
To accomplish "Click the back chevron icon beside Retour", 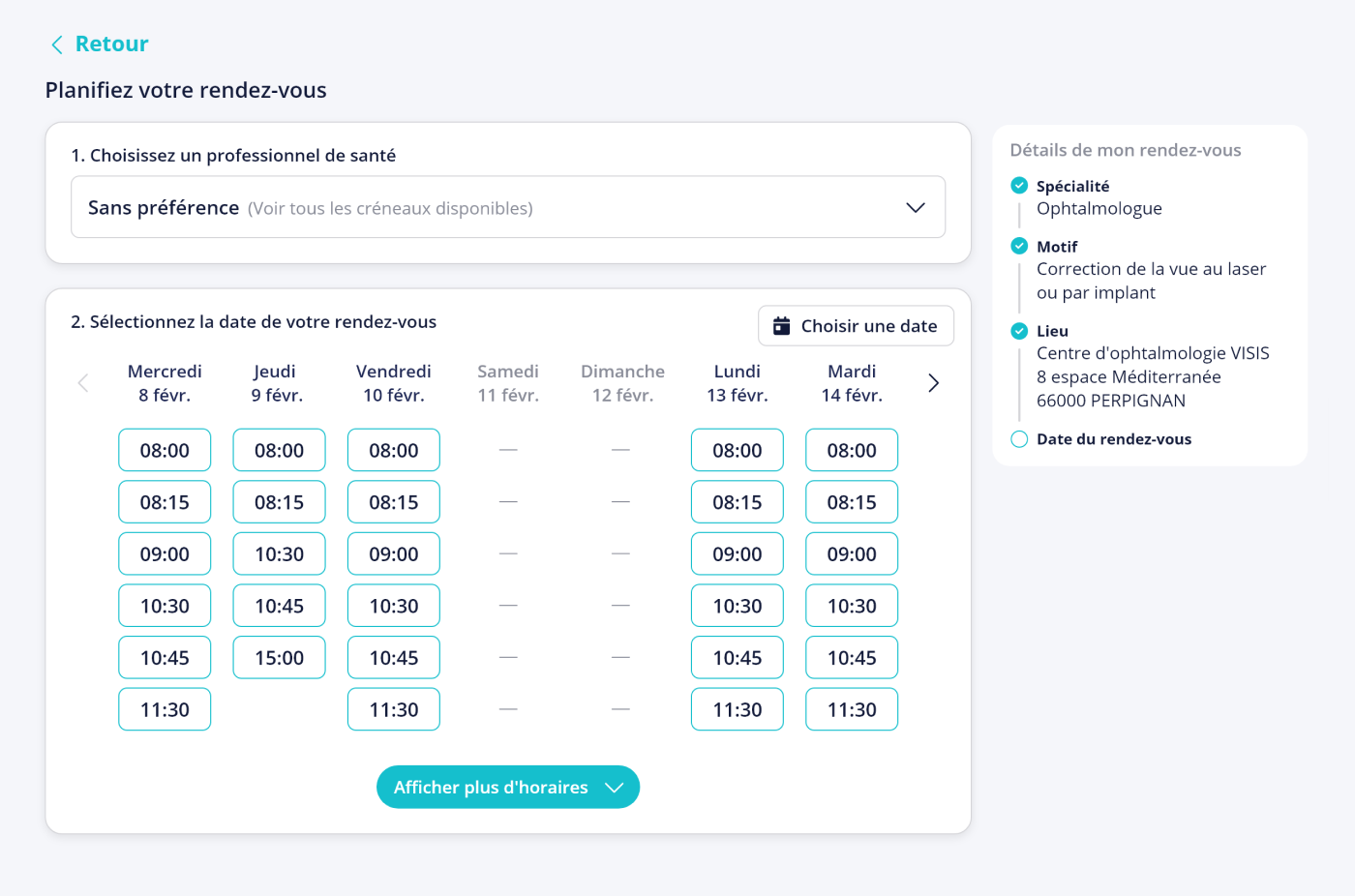I will (x=57, y=45).
